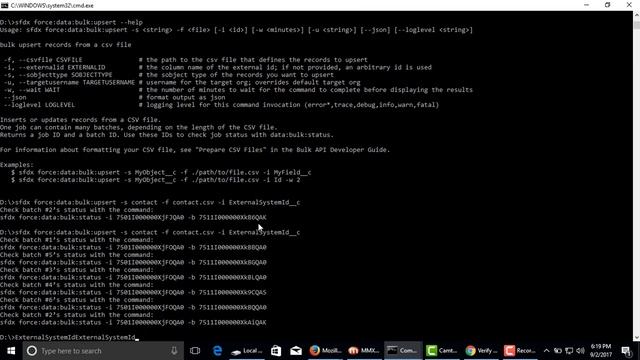
Task: Click example line ending with '-i MyField__c'
Action: [x=161, y=172]
